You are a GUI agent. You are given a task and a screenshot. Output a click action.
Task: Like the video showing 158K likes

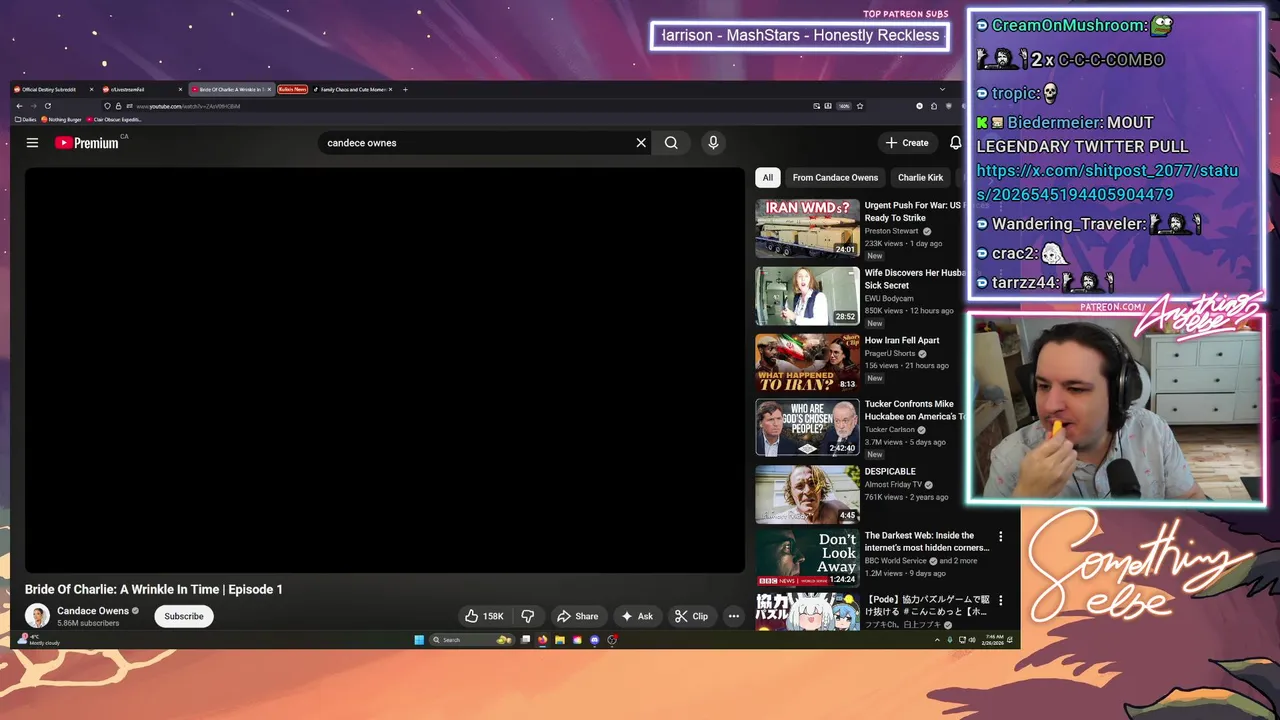coord(484,616)
